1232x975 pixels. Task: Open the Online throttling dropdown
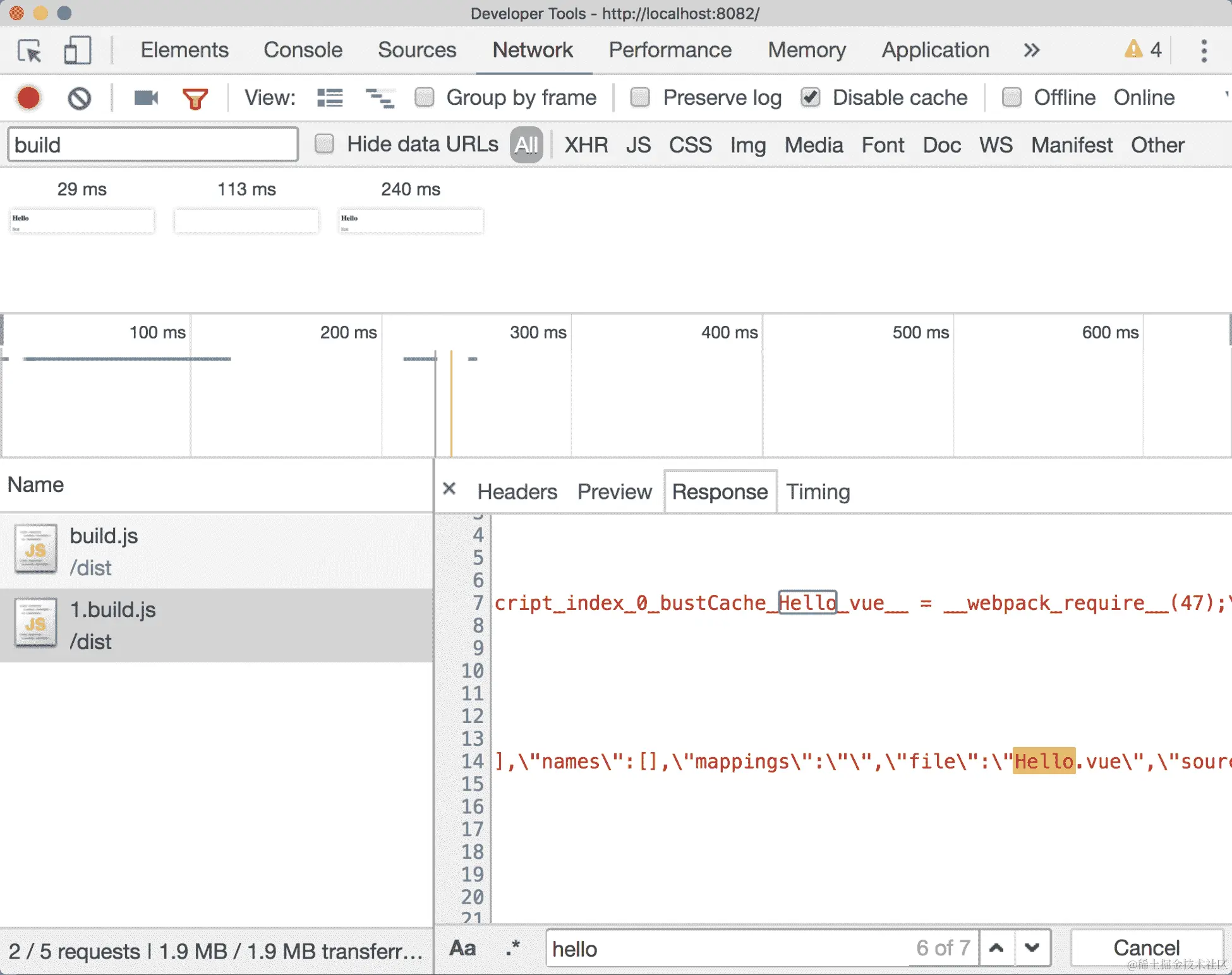(1144, 97)
